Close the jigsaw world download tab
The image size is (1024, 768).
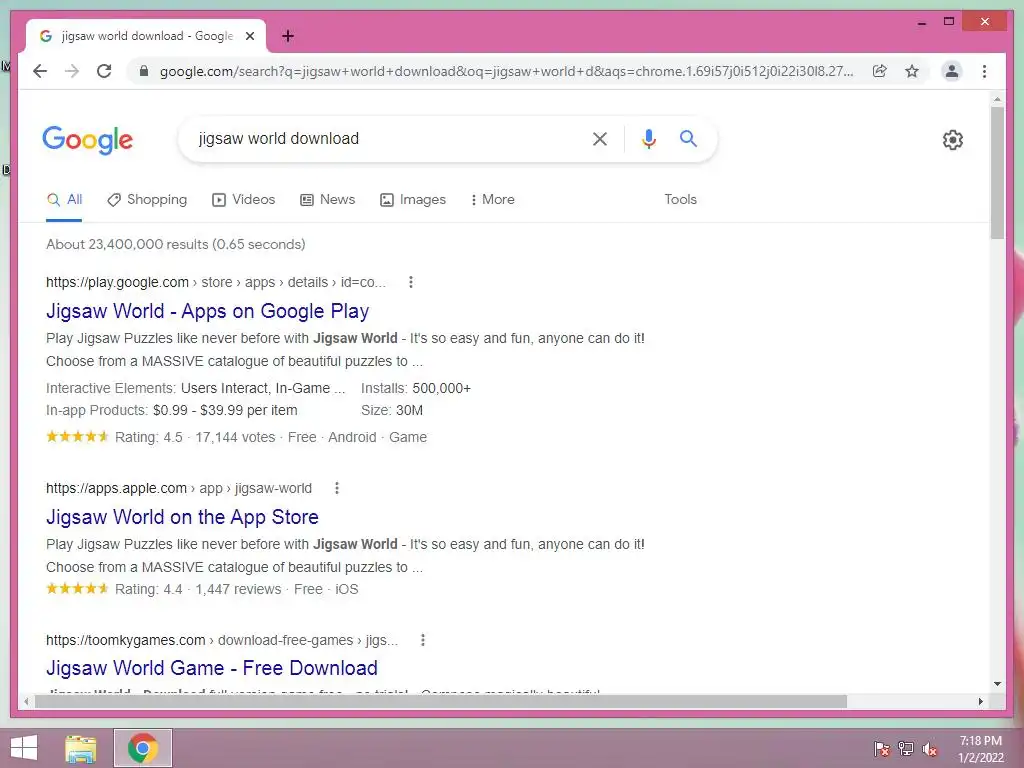(x=249, y=36)
